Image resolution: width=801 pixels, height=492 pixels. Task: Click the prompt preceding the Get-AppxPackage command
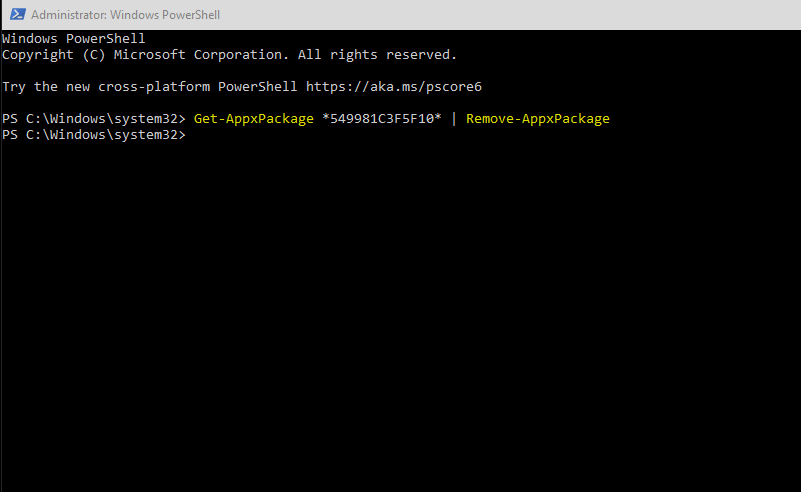pyautogui.click(x=94, y=119)
